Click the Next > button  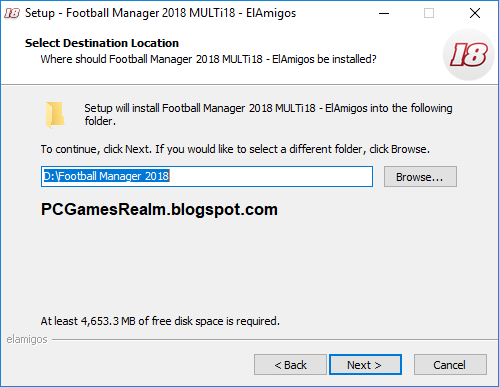pos(365,365)
